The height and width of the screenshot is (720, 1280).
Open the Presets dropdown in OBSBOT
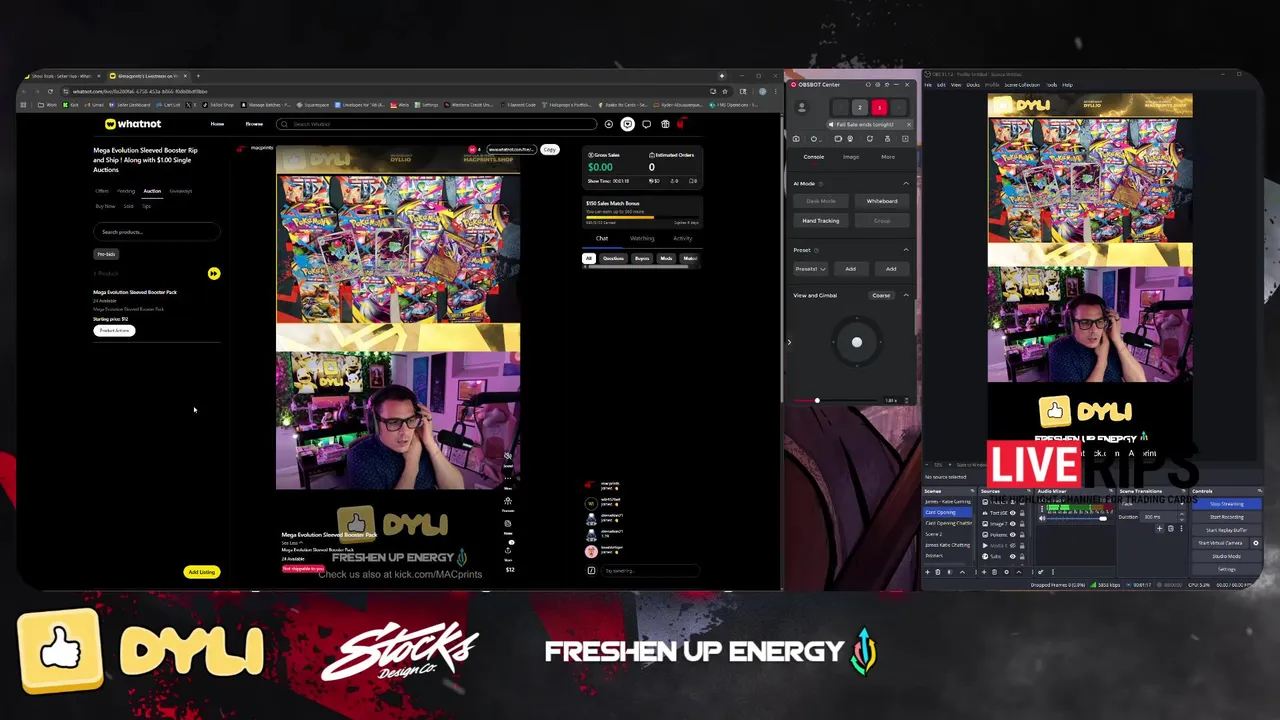coord(811,269)
